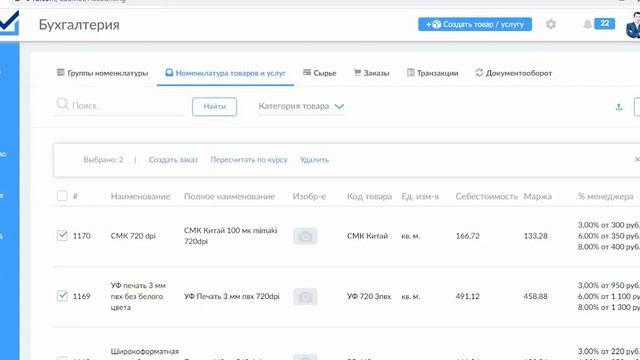
Task: Click the Сырье tab icon
Action: click(307, 72)
